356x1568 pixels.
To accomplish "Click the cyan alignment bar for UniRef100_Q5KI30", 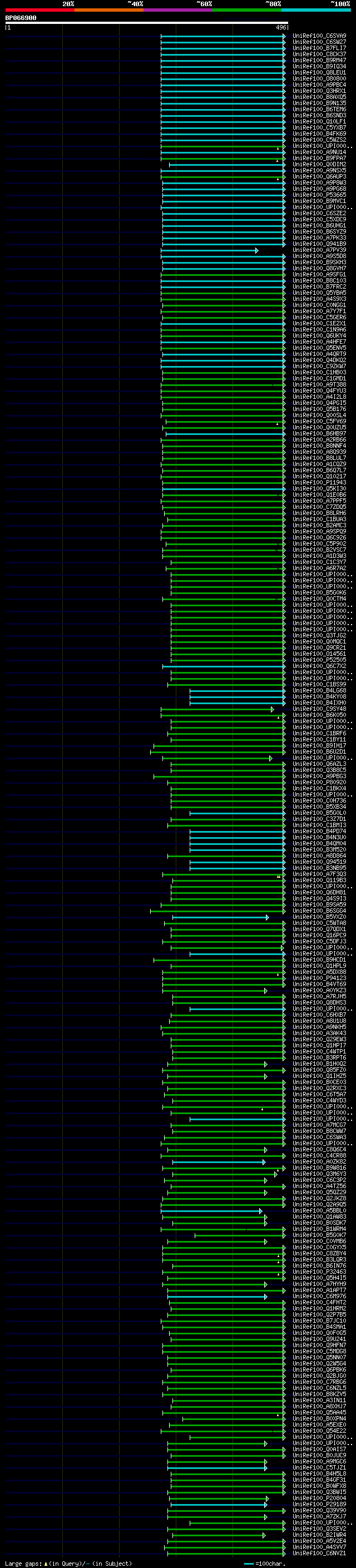I will (x=224, y=489).
